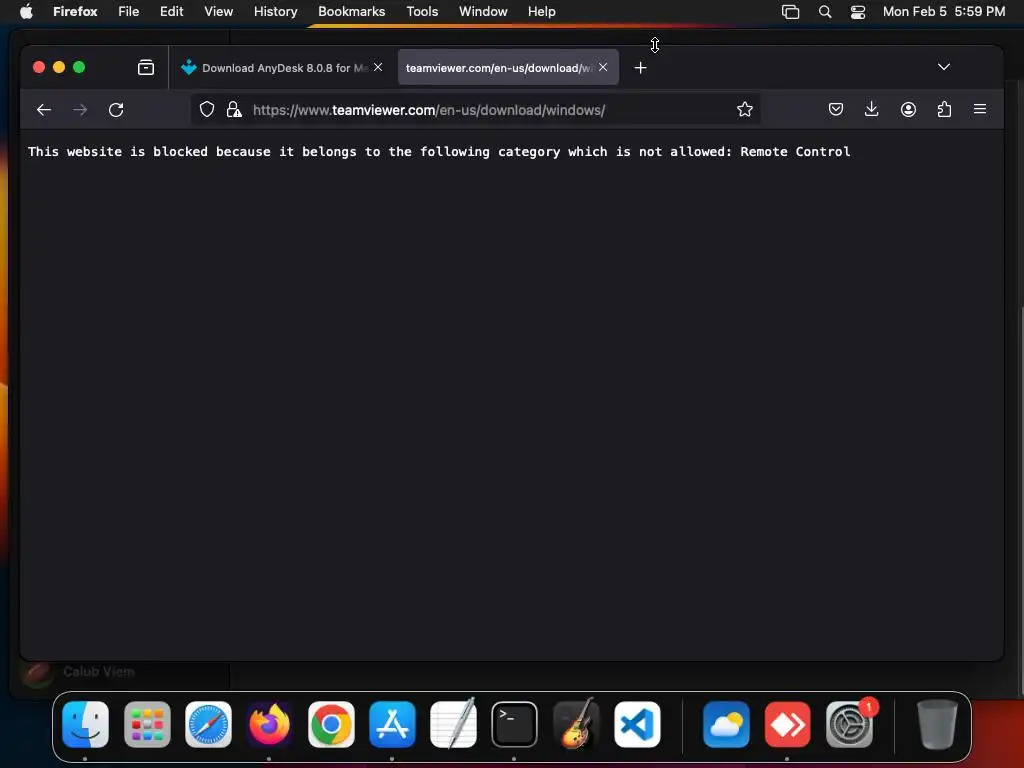Open the Firefox hamburger application menu
This screenshot has height=768, width=1024.
click(x=980, y=110)
